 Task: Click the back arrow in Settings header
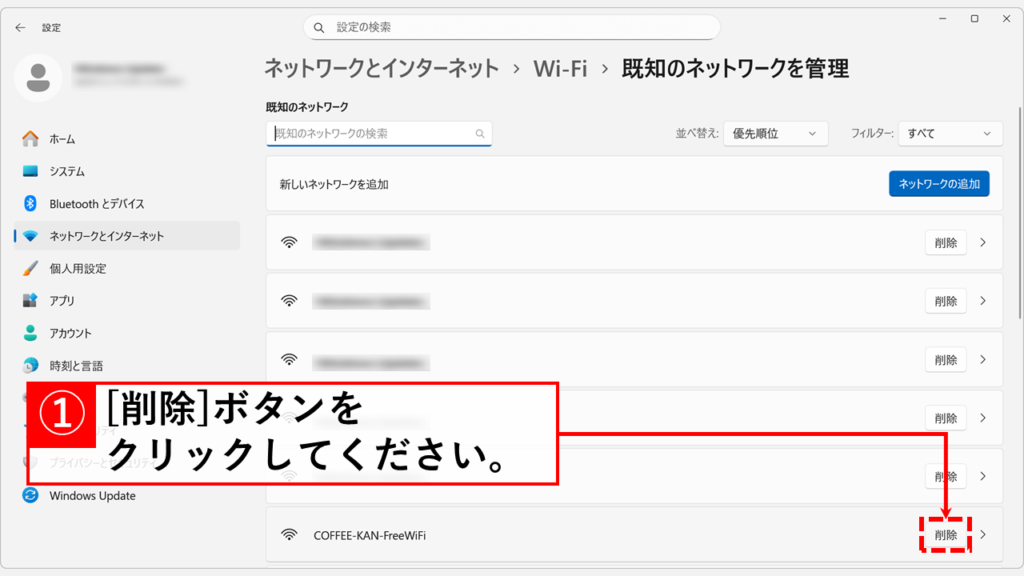pos(20,28)
